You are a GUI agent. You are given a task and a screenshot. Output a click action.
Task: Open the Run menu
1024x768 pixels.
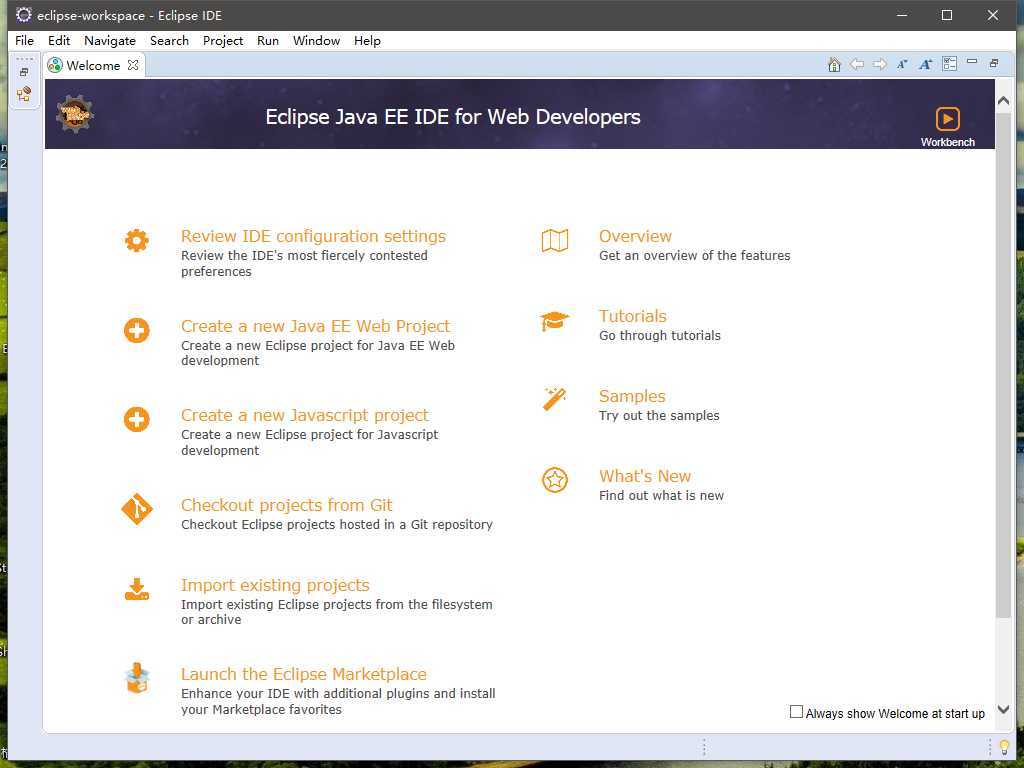coord(268,40)
